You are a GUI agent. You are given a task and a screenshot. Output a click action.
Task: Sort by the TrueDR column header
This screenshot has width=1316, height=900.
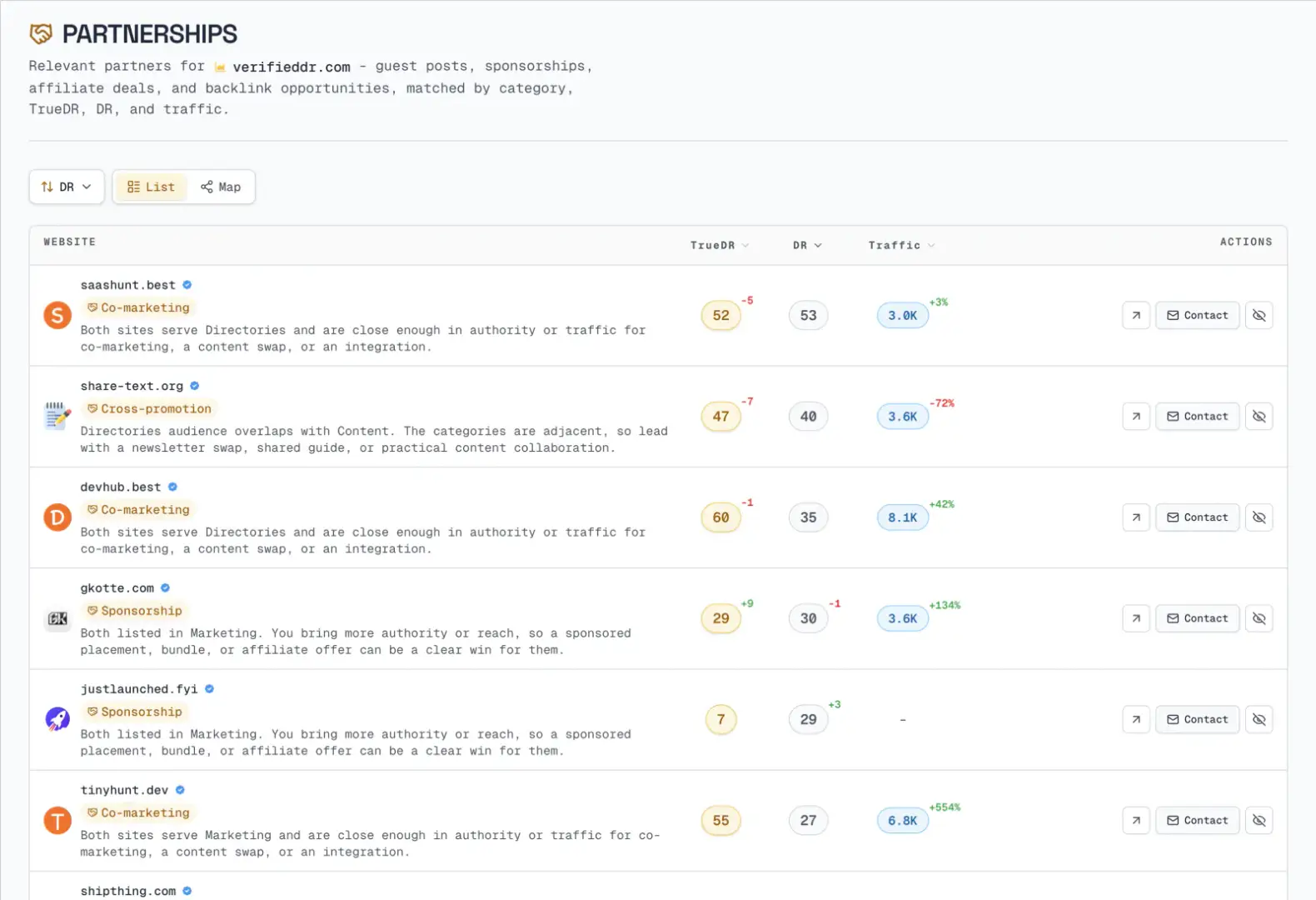[x=720, y=245]
